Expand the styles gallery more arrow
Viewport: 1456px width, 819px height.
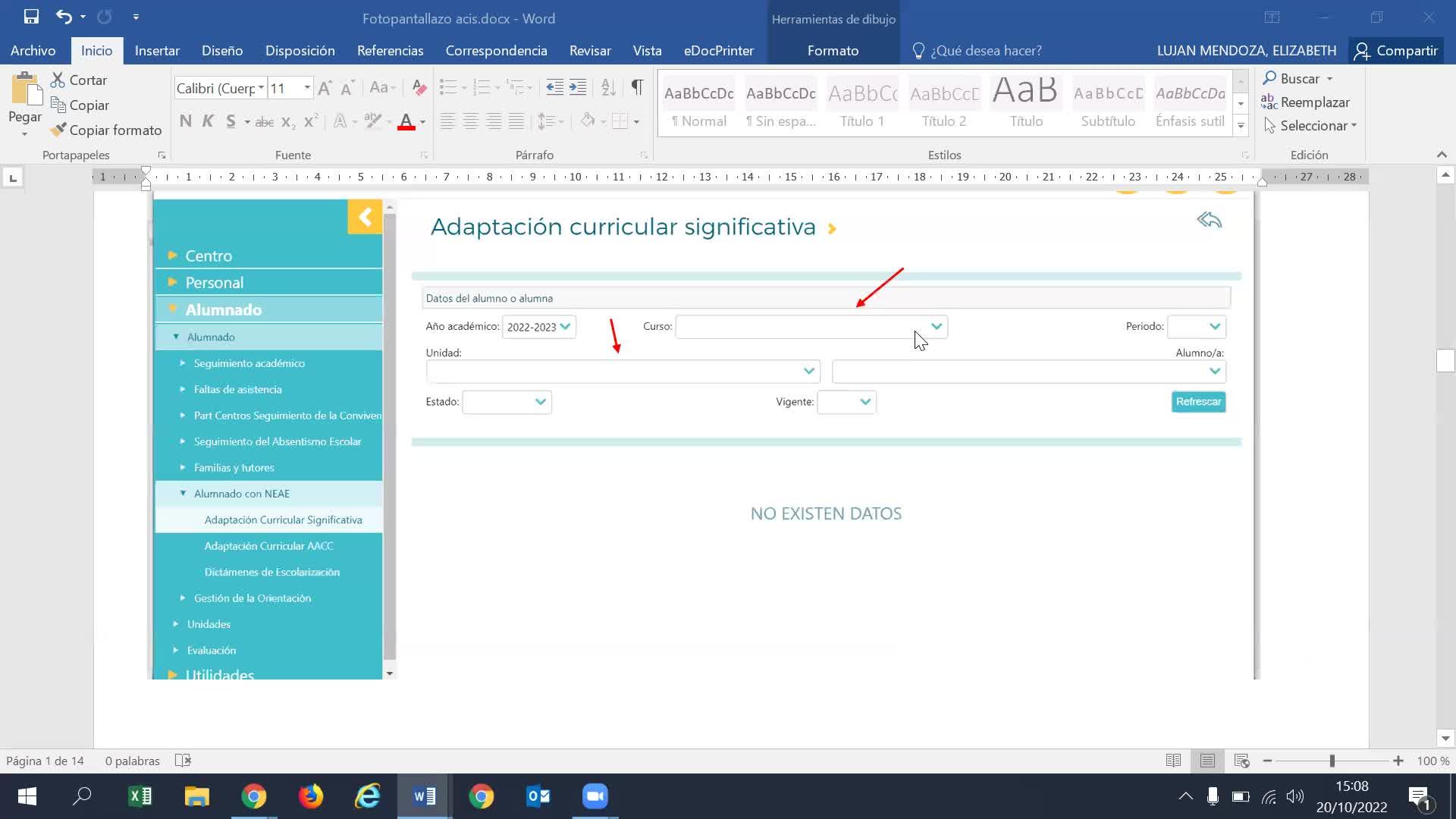click(1241, 126)
